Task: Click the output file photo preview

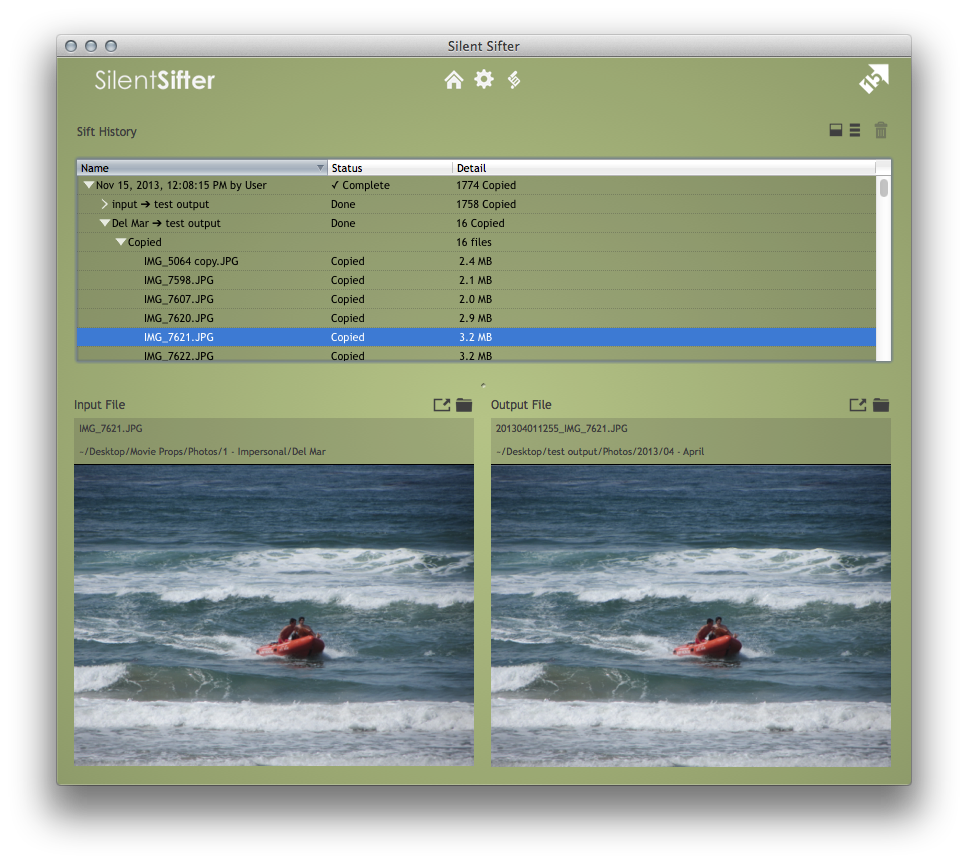Action: click(690, 615)
